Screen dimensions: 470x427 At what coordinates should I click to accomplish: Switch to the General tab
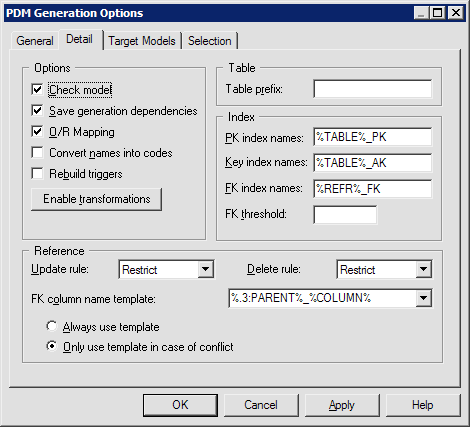(35, 41)
